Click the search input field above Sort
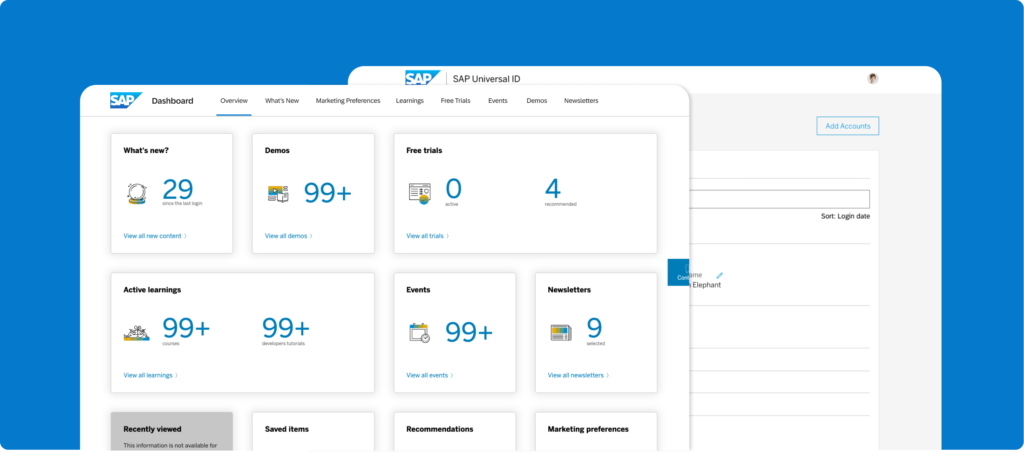The height and width of the screenshot is (453, 1024). (x=780, y=199)
